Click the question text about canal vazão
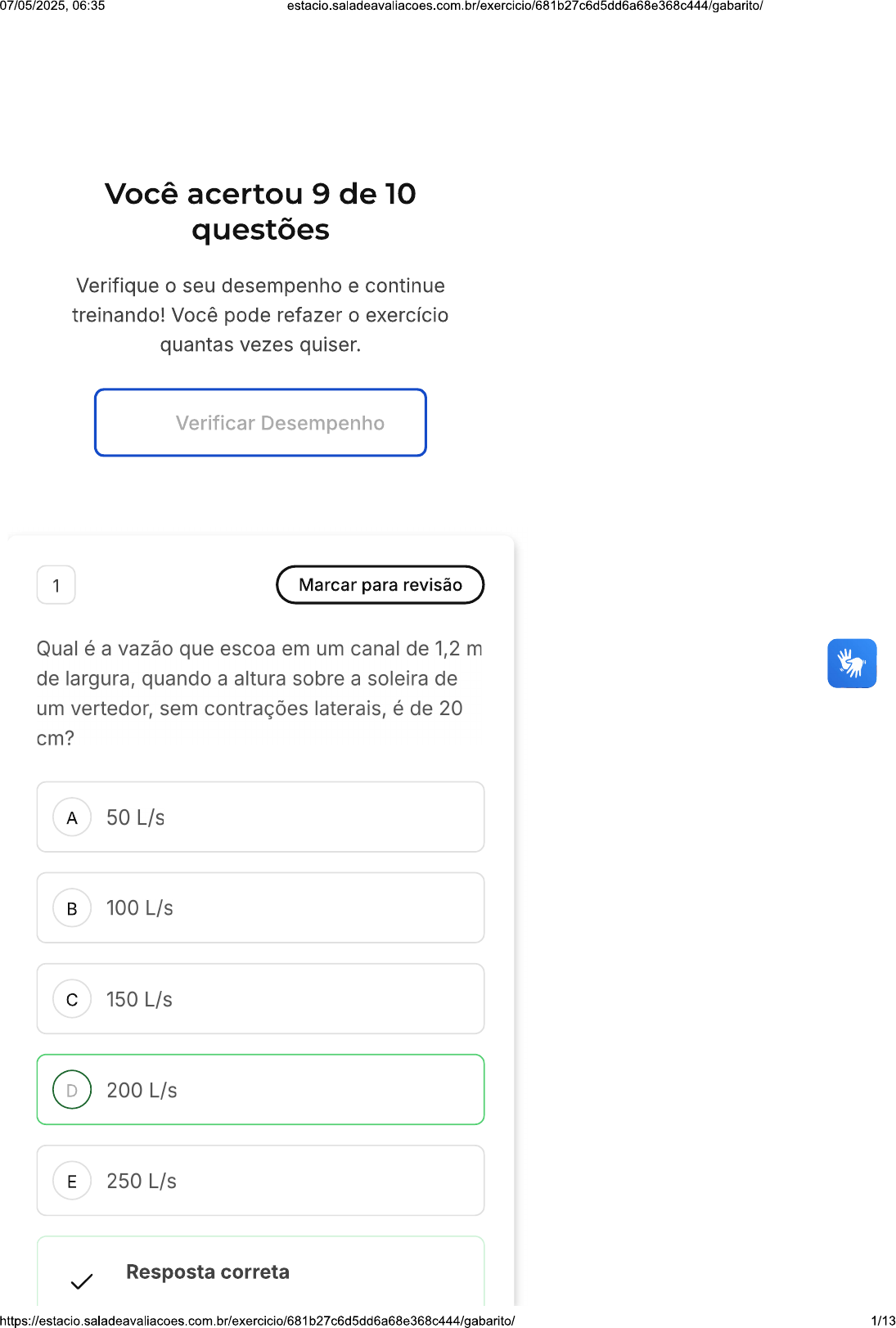Screen dimensions: 896x1328 coord(259,693)
